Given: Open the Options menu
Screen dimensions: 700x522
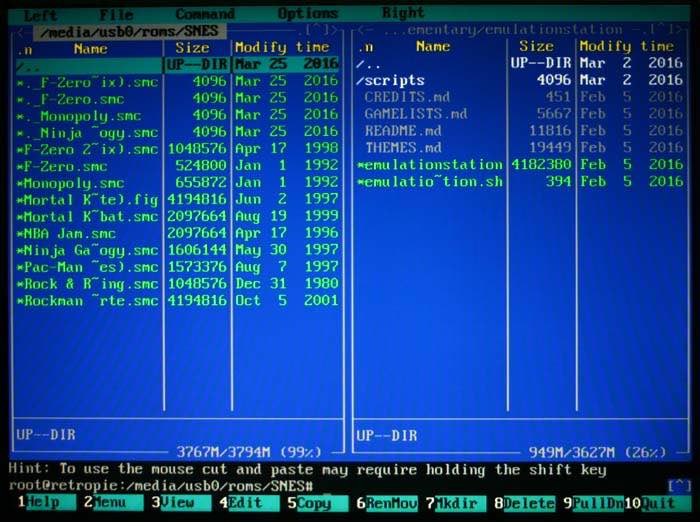Looking at the screenshot, I should (x=308, y=14).
